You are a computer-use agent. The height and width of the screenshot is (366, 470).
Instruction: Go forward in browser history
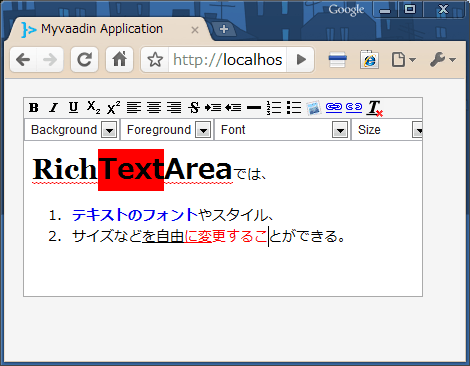(50, 60)
